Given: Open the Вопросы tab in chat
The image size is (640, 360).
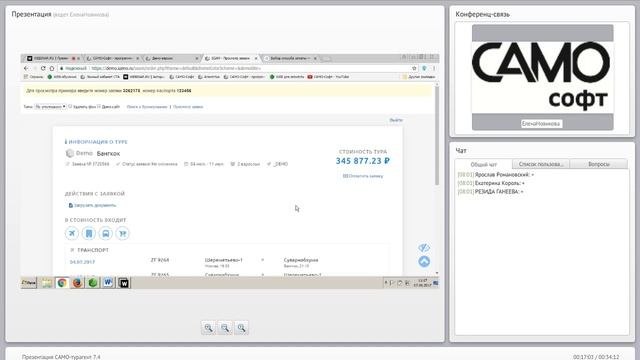Looking at the screenshot, I should coord(599,164).
